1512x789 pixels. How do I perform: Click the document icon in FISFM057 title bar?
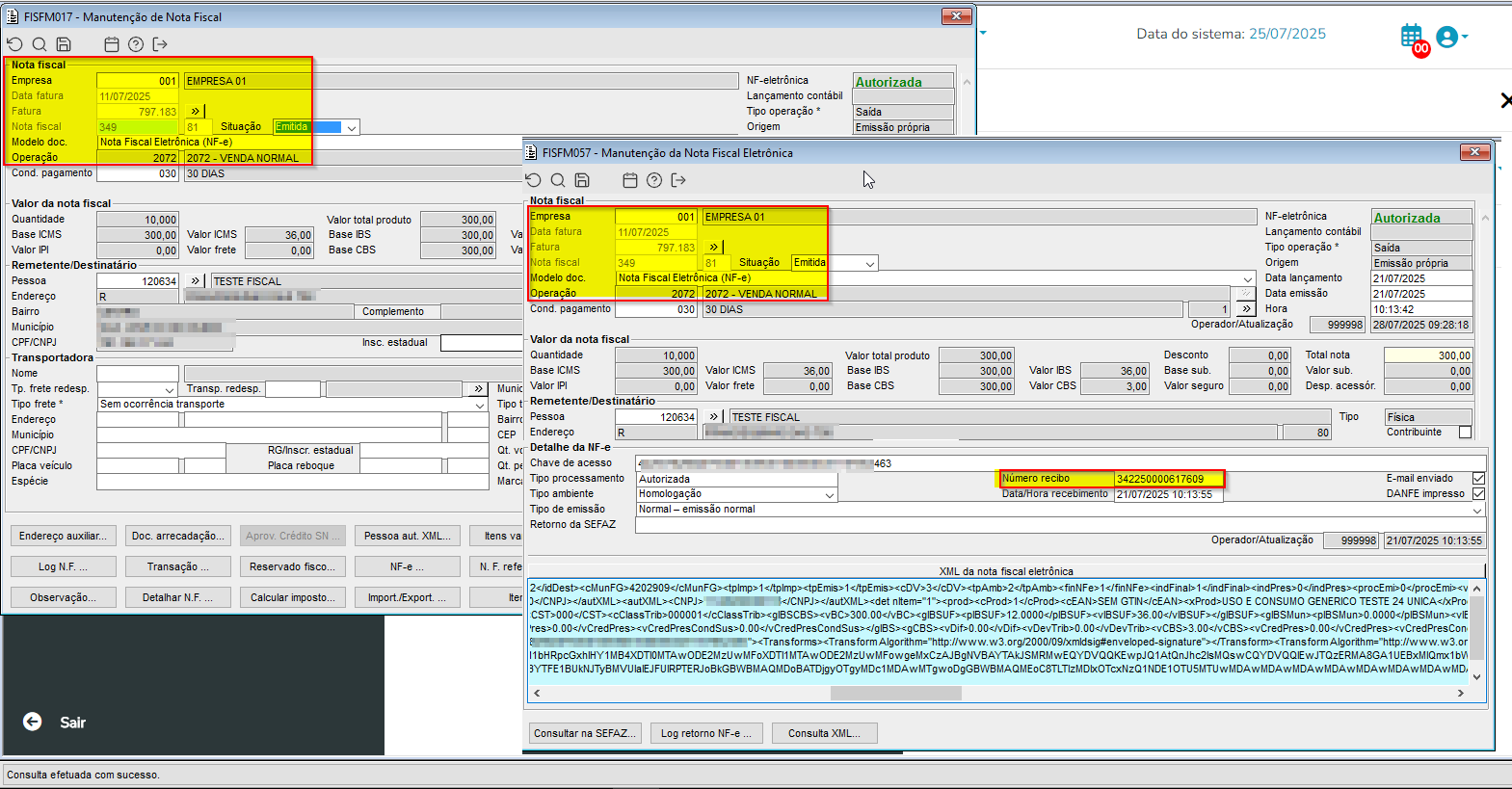531,152
